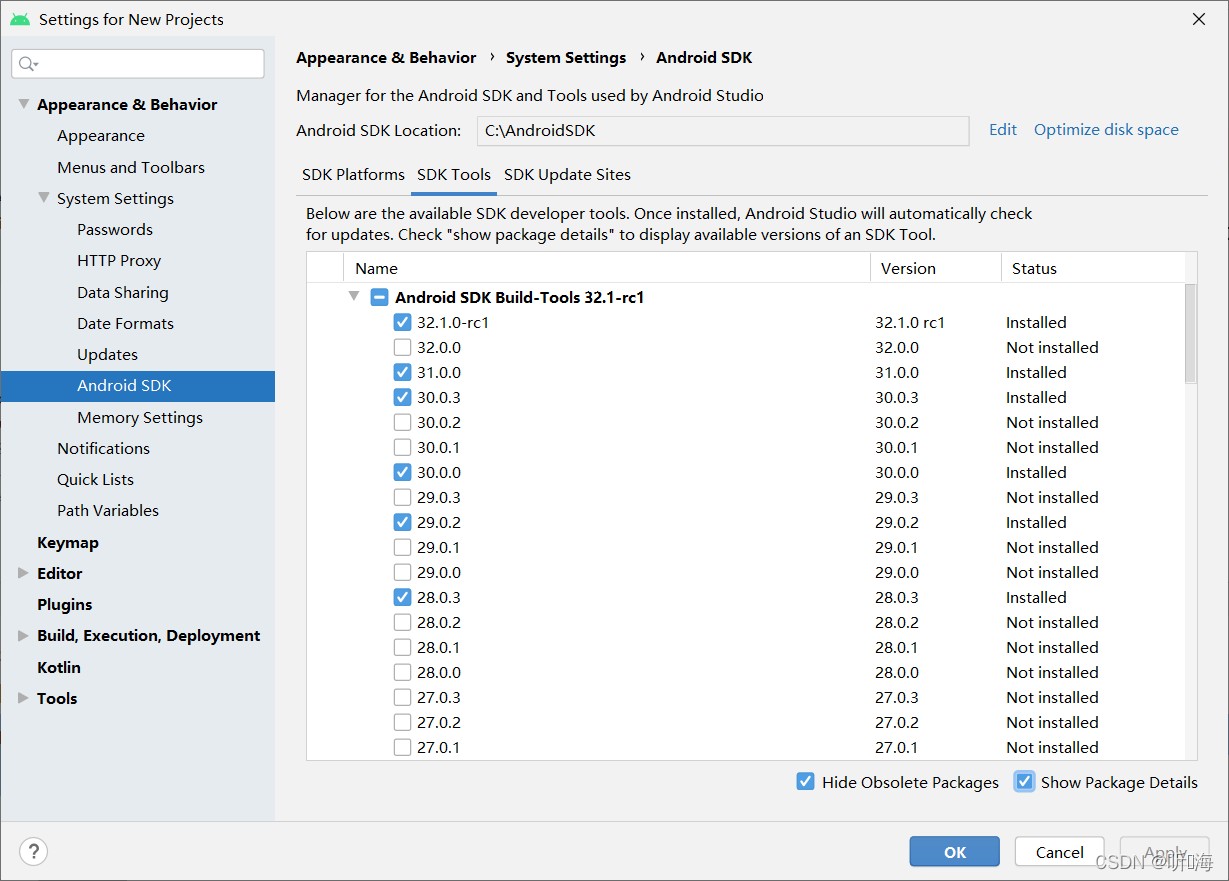Select Passwords in System Settings
This screenshot has height=881, width=1229.
tap(115, 229)
